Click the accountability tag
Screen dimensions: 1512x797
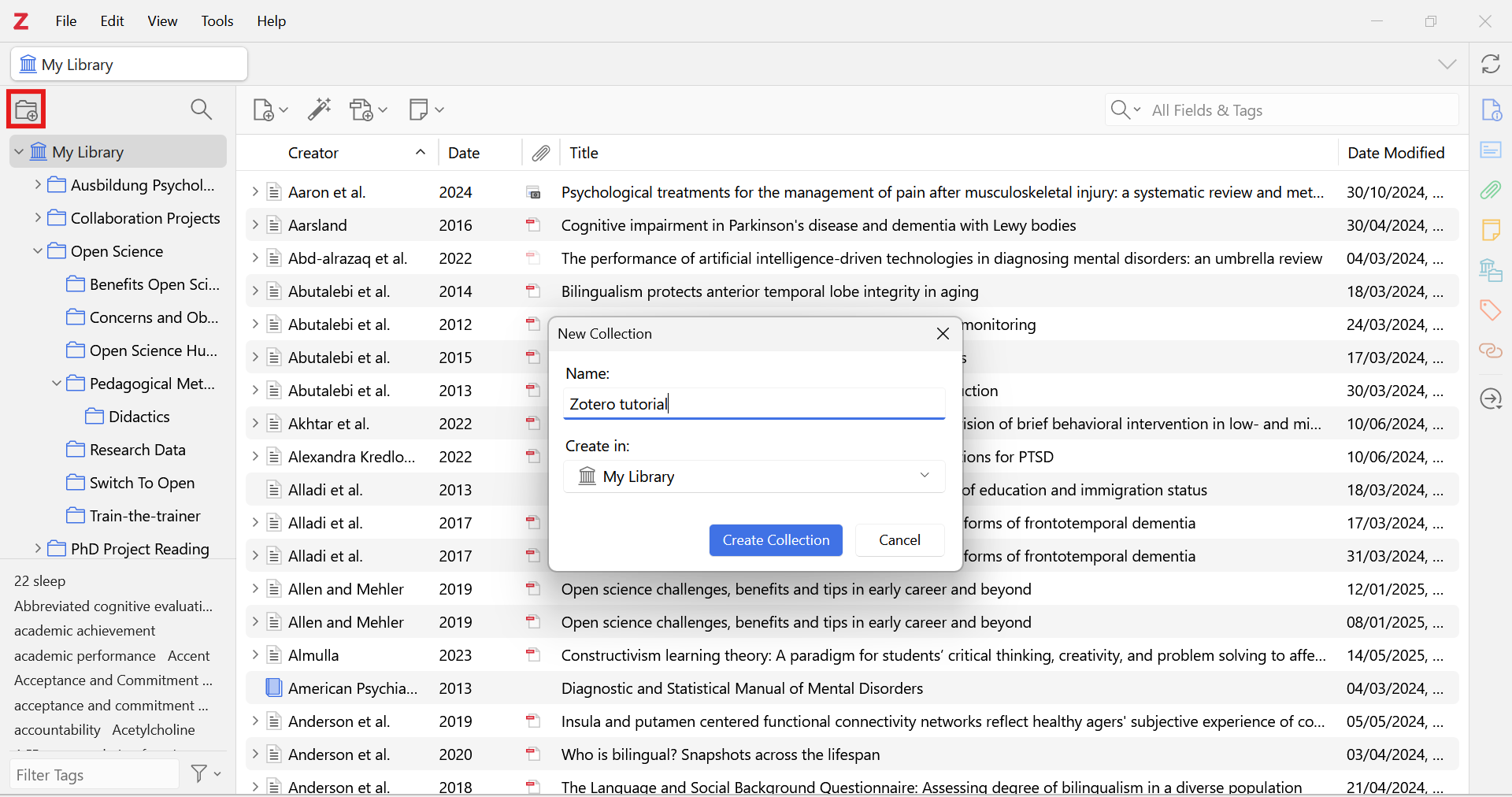[x=57, y=730]
